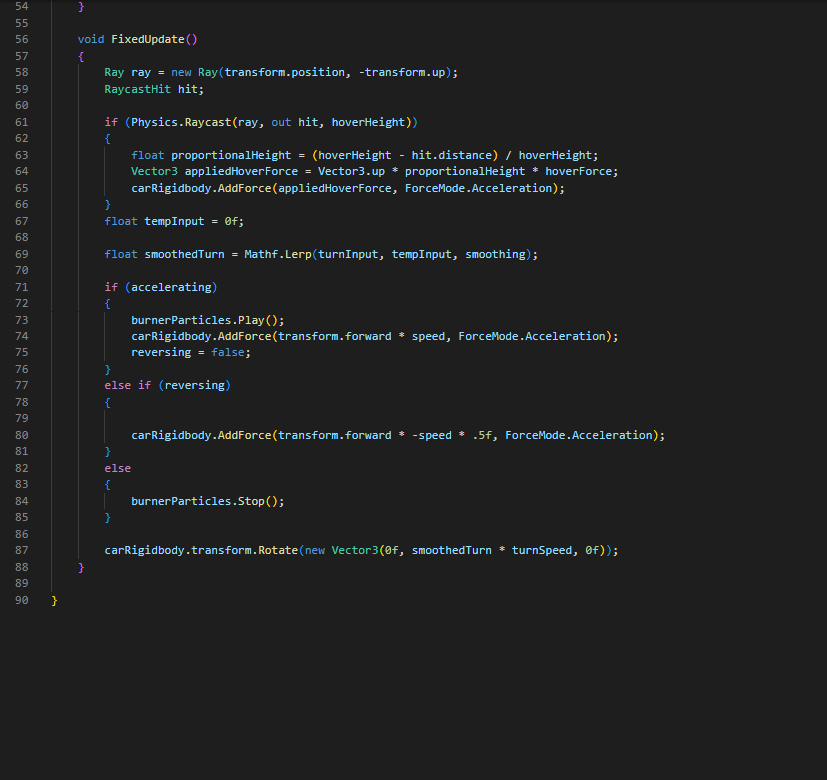Click line number 56 in the gutter
This screenshot has height=780, width=827.
[22, 39]
